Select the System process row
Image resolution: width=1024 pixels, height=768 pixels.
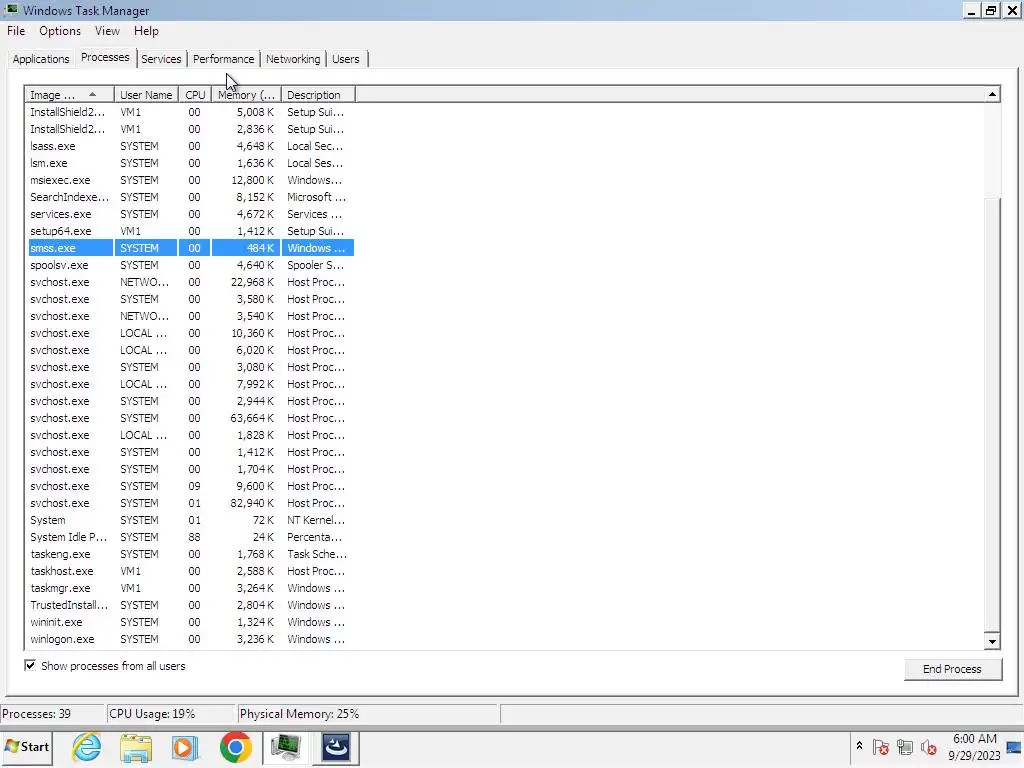(x=191, y=520)
